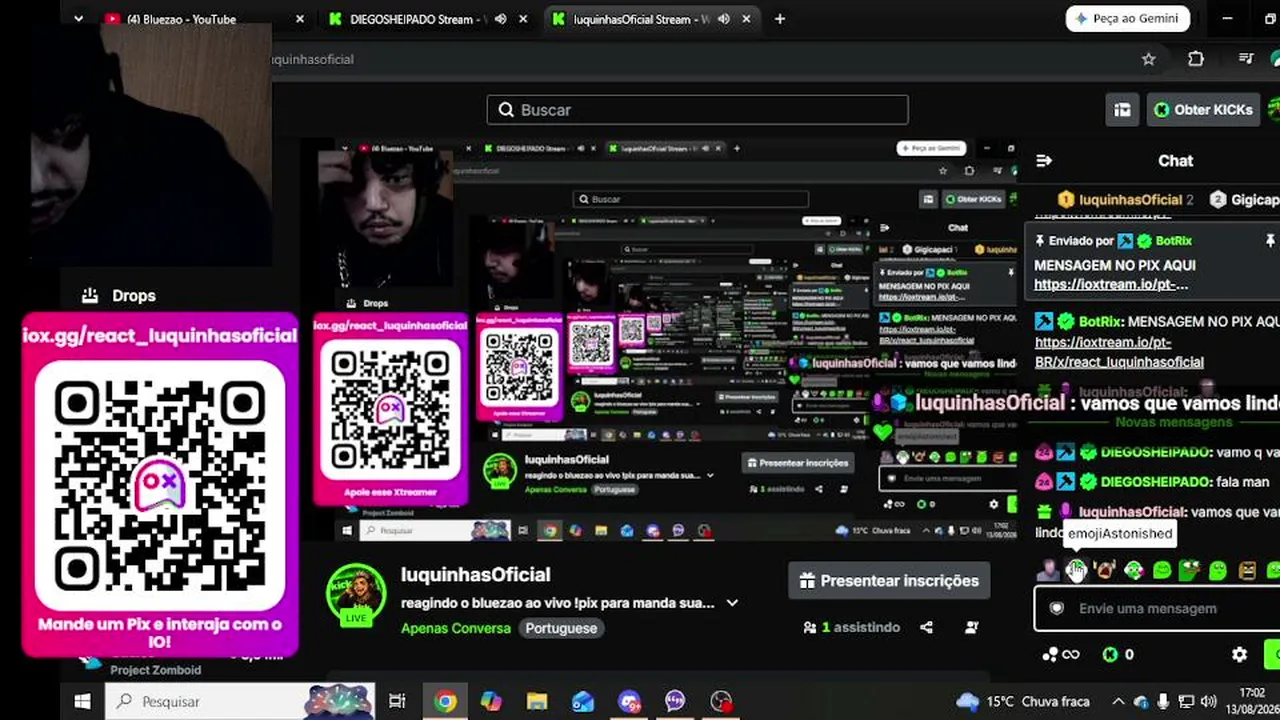Collapse the chat panel with the arrow icon
The height and width of the screenshot is (720, 1280).
pyautogui.click(x=1044, y=161)
